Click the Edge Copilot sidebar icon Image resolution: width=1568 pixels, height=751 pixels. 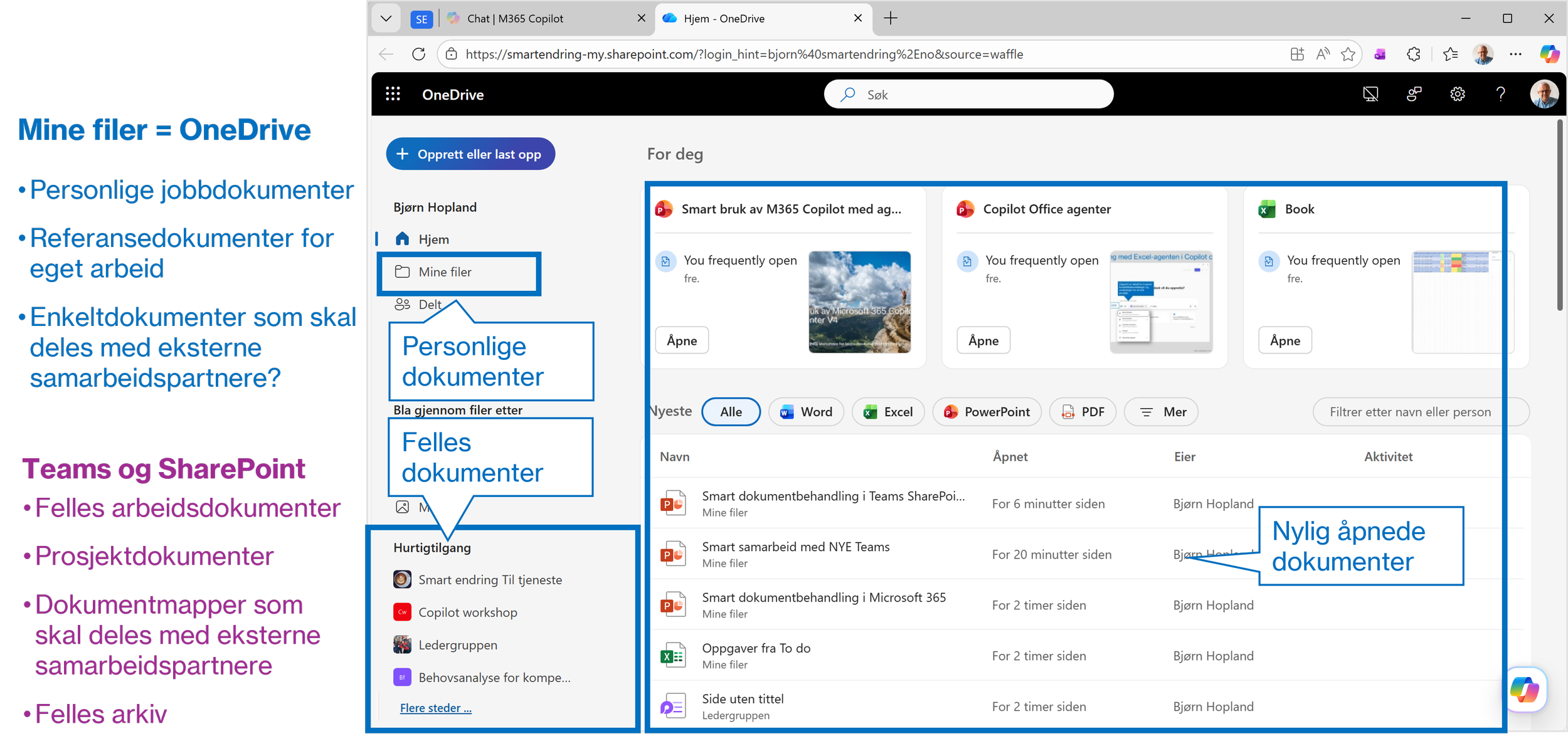click(x=1549, y=54)
